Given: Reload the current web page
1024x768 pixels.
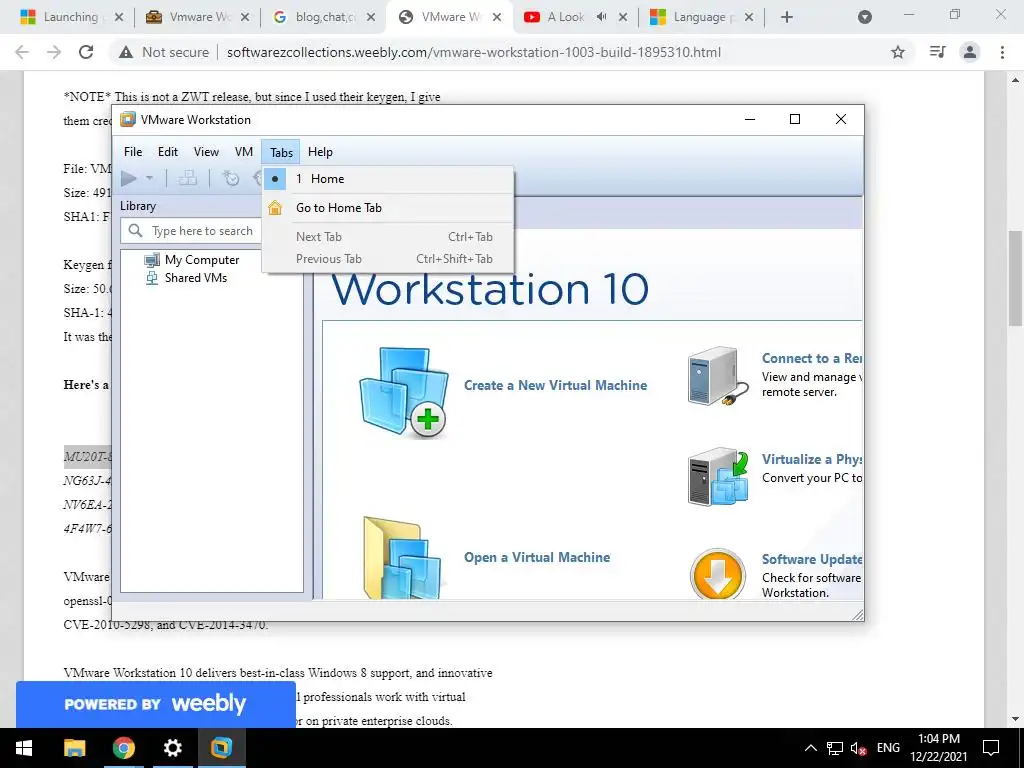Looking at the screenshot, I should 86,52.
